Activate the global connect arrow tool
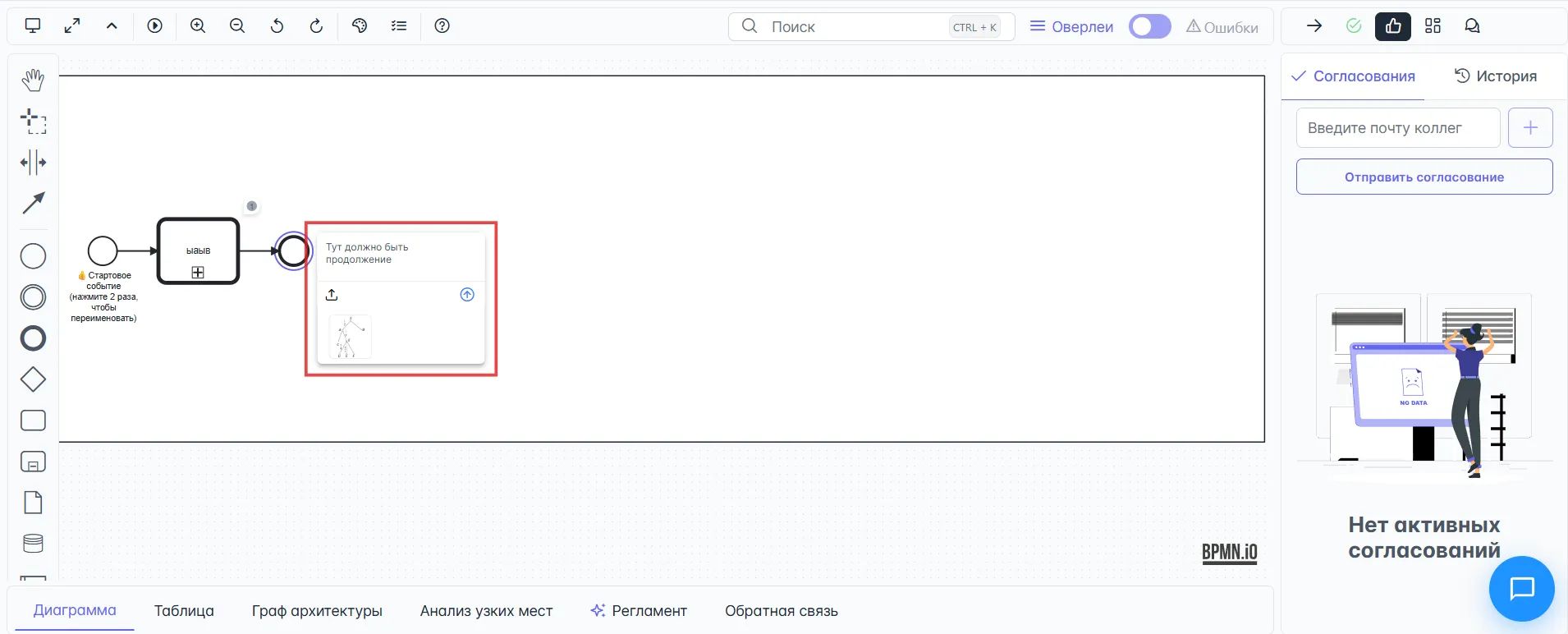The image size is (1568, 634). point(33,203)
